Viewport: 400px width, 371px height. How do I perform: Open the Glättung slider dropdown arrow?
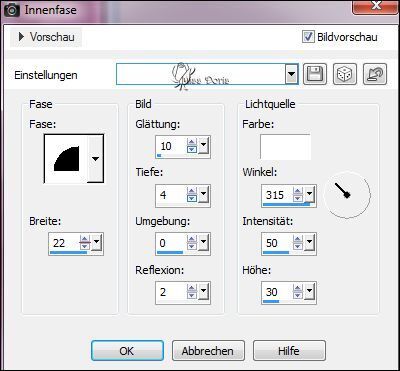(203, 146)
